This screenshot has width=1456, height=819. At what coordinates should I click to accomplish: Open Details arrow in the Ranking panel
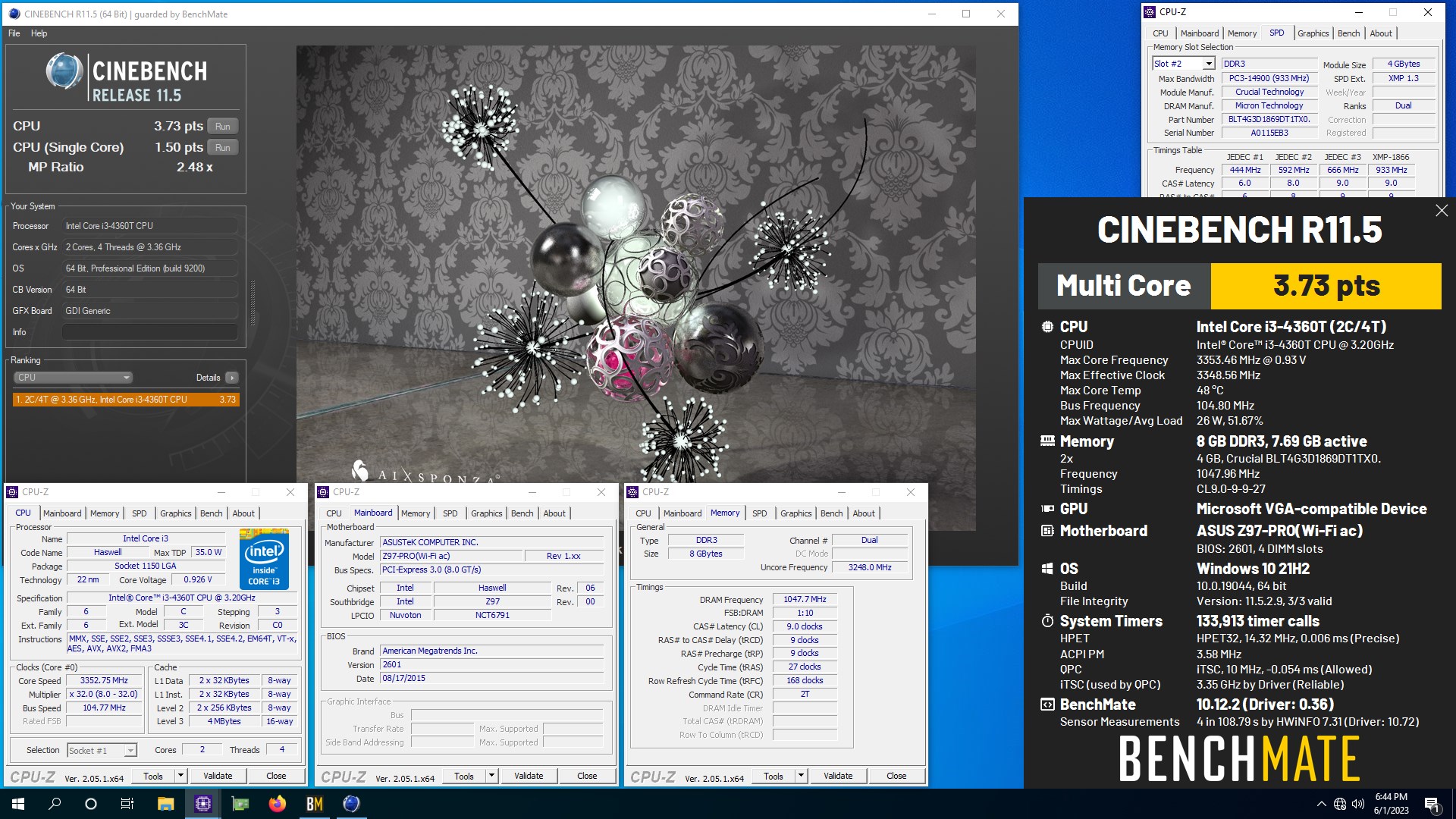click(232, 378)
